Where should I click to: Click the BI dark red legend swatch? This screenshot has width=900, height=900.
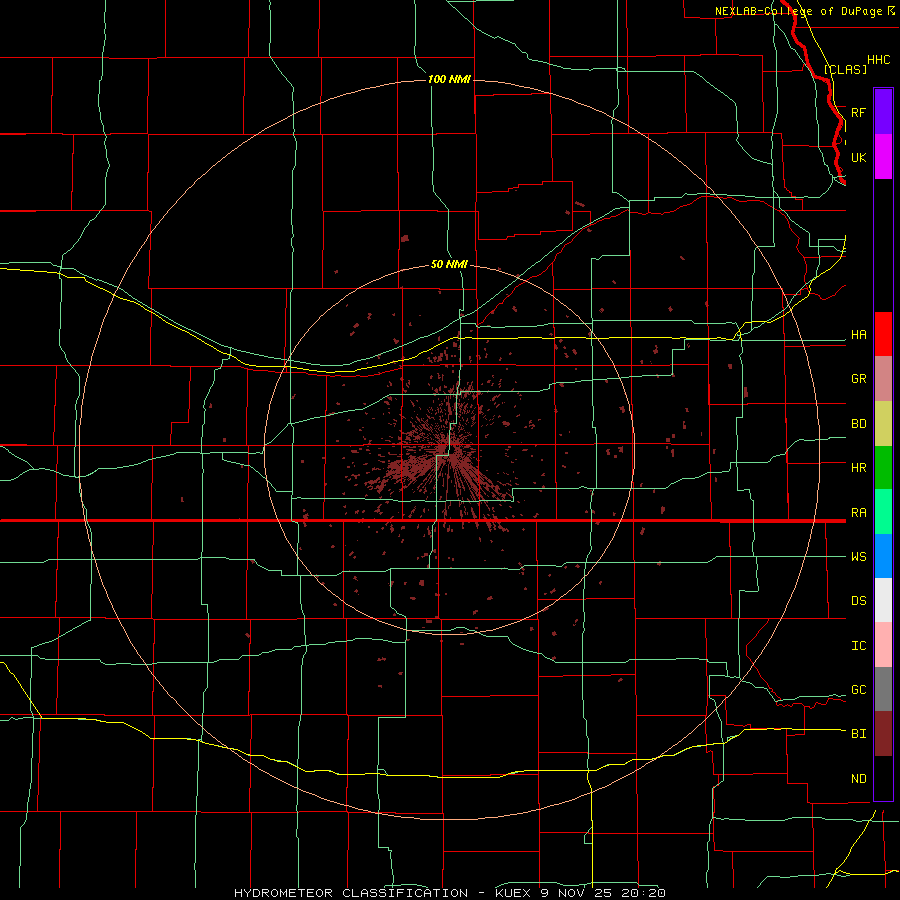coord(883,734)
